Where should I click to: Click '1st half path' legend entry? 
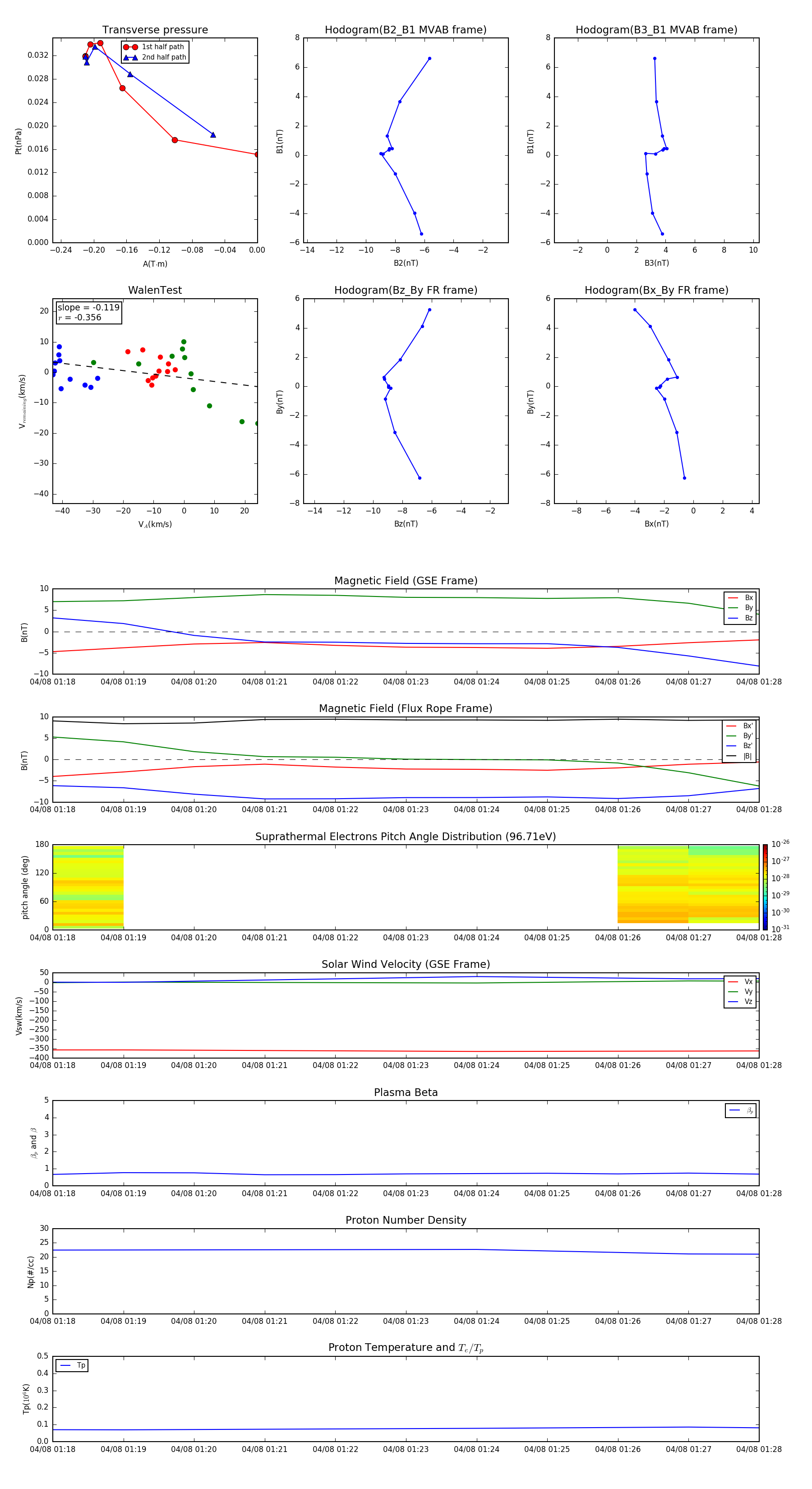tap(154, 47)
